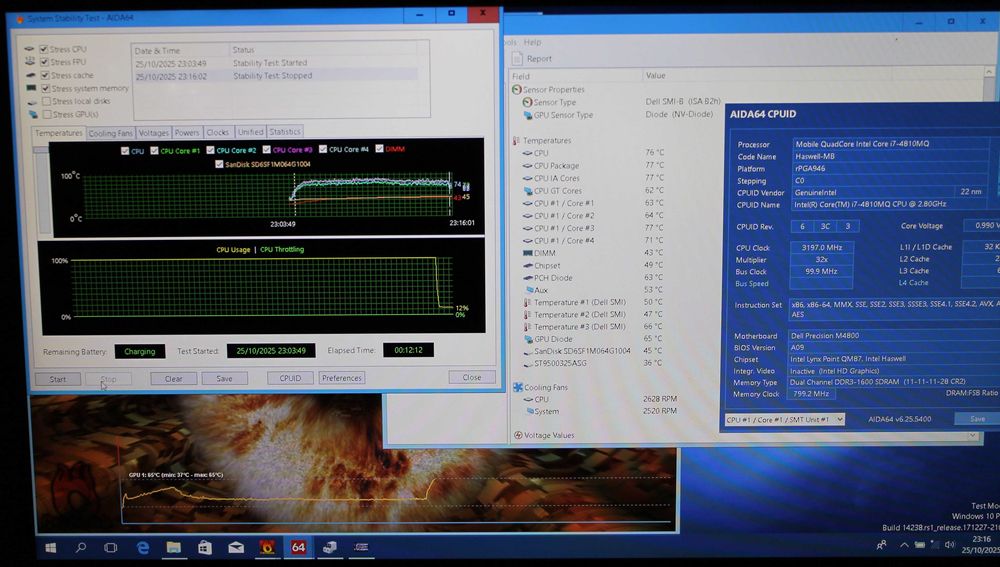Toggle DIMM graph line checkbox
The width and height of the screenshot is (1000, 567).
(x=379, y=149)
